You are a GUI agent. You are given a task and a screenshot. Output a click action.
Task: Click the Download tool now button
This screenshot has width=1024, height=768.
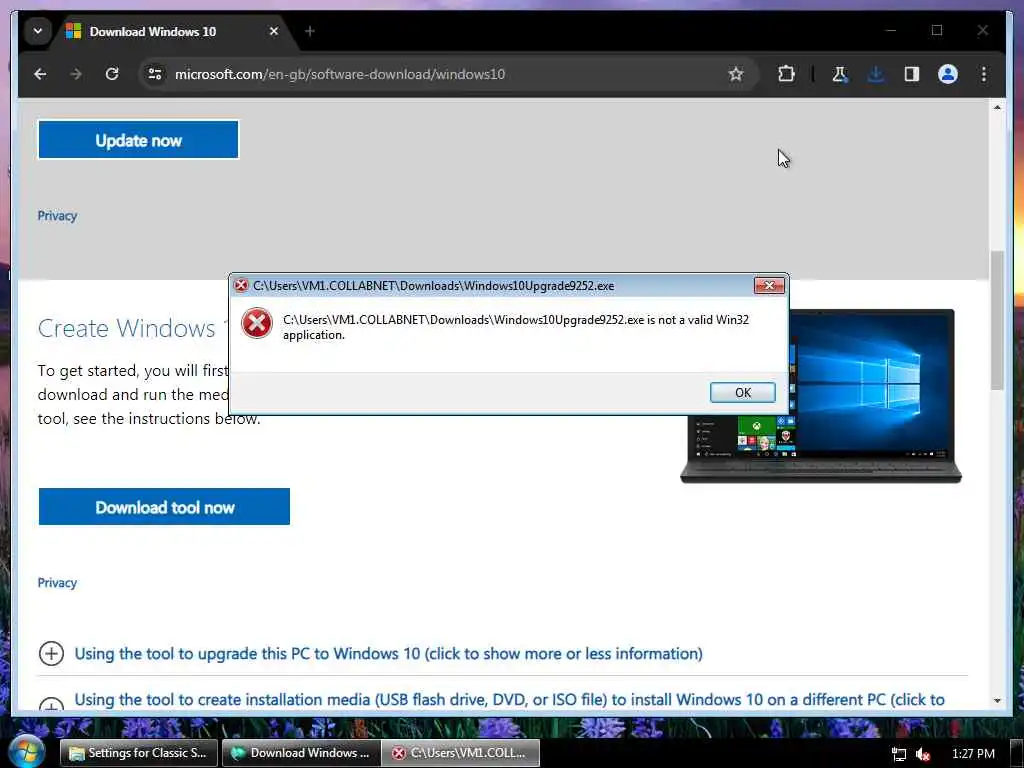(164, 507)
